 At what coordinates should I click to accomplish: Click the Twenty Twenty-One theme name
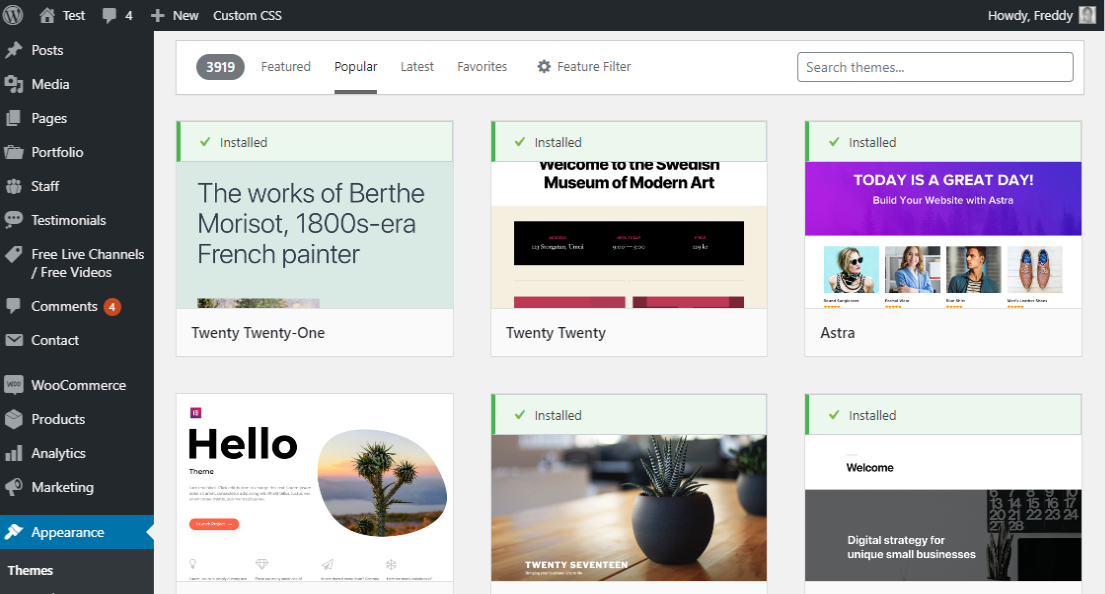258,333
